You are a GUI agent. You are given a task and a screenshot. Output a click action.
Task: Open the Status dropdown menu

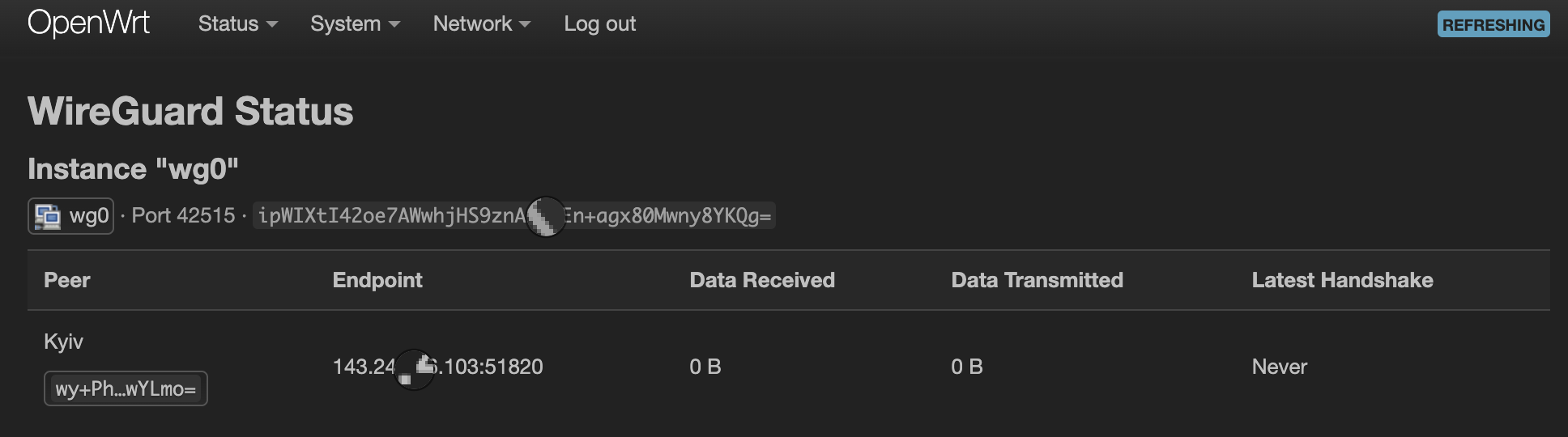[238, 24]
